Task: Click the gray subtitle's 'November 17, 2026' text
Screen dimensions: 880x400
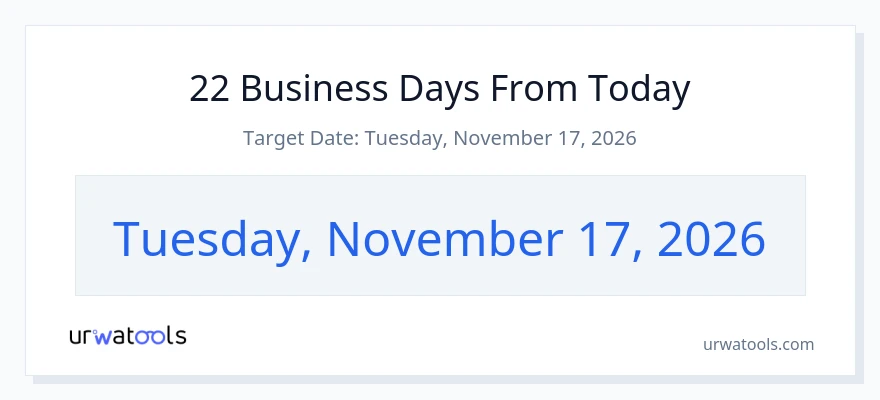Action: 545,138
